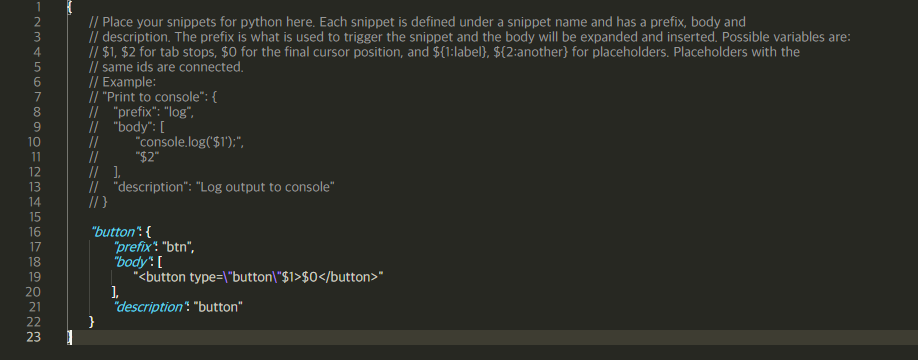Click the $0 placeholder in the button snippet

pos(310,277)
